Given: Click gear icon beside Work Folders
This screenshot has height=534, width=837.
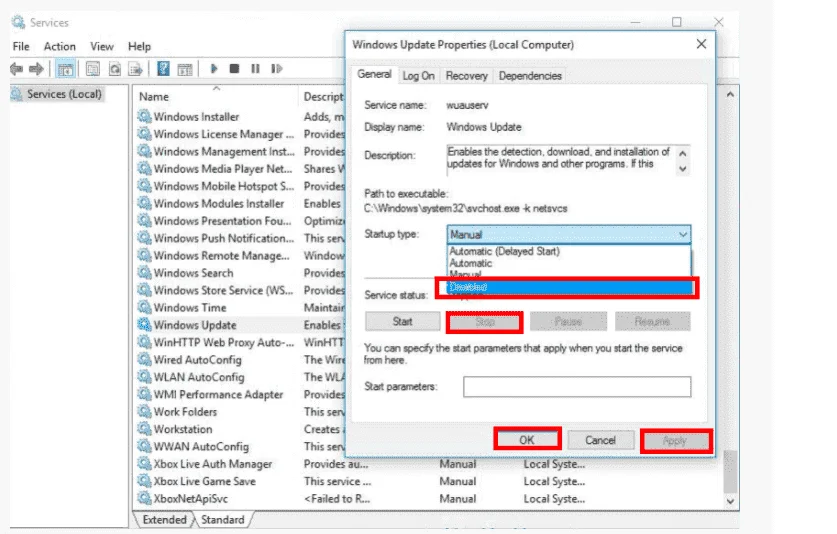Looking at the screenshot, I should click(144, 411).
